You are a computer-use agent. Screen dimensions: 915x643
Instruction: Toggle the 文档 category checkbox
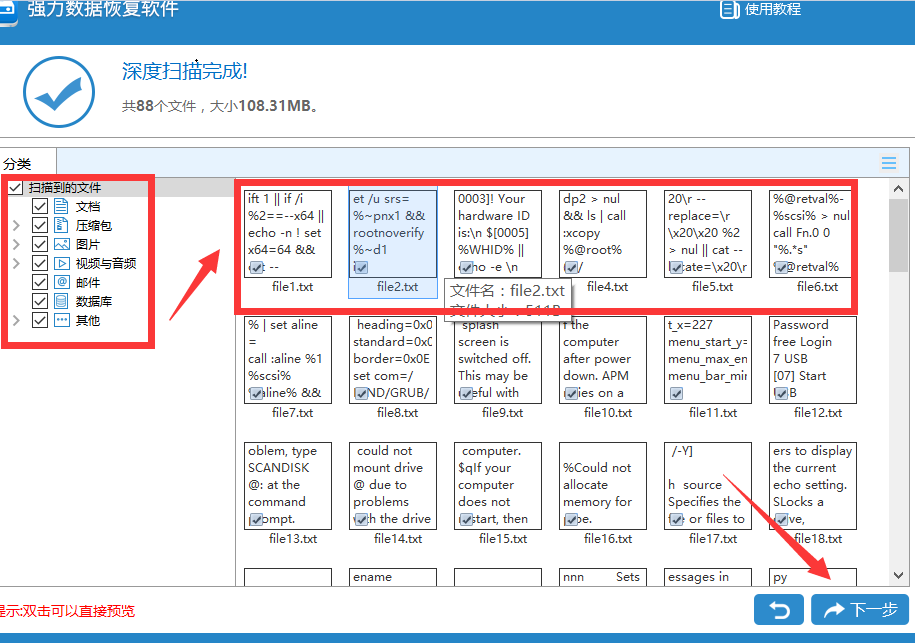(x=40, y=206)
